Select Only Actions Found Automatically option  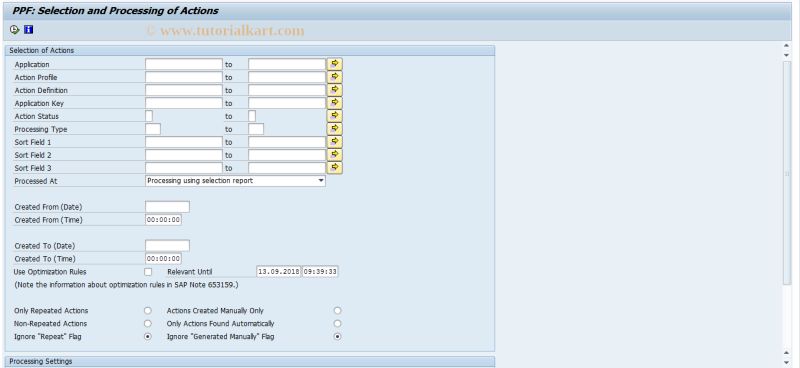(337, 324)
